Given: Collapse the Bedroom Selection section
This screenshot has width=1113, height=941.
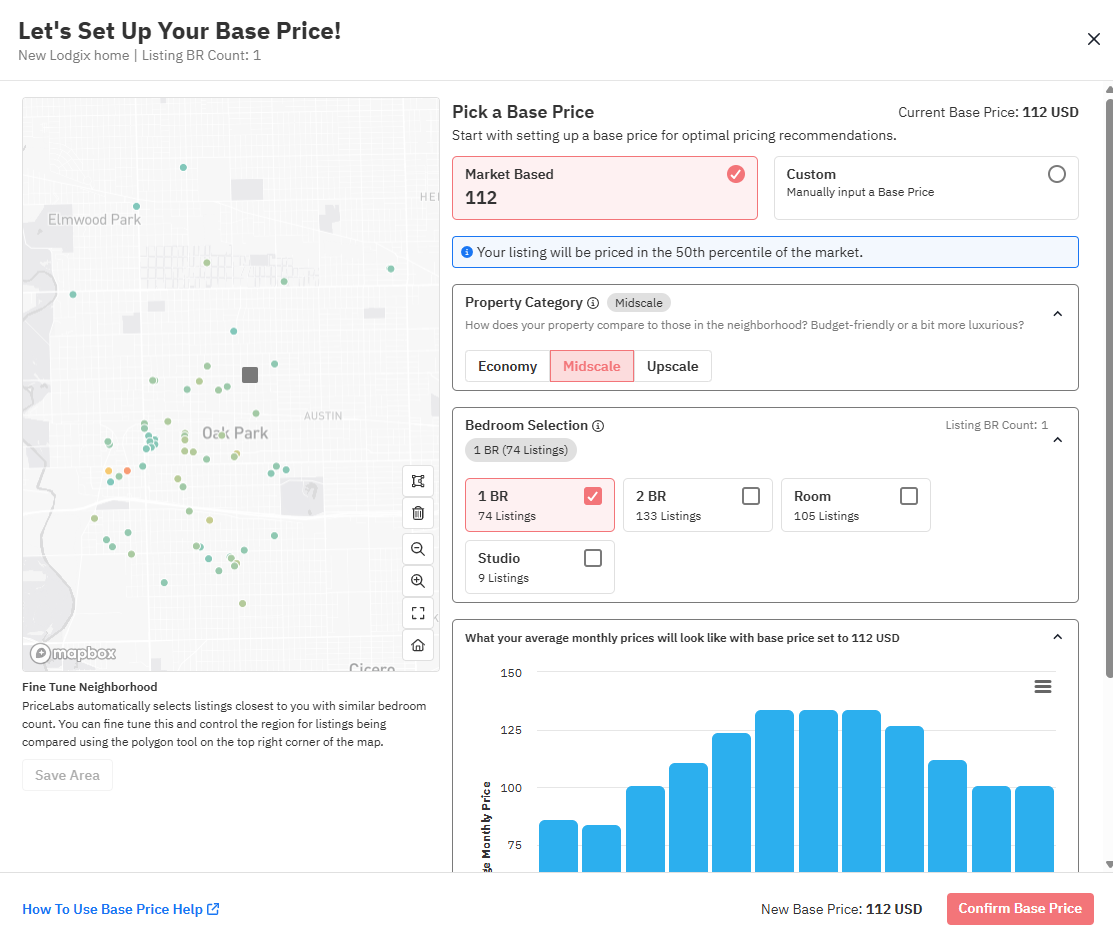Looking at the screenshot, I should (1058, 439).
